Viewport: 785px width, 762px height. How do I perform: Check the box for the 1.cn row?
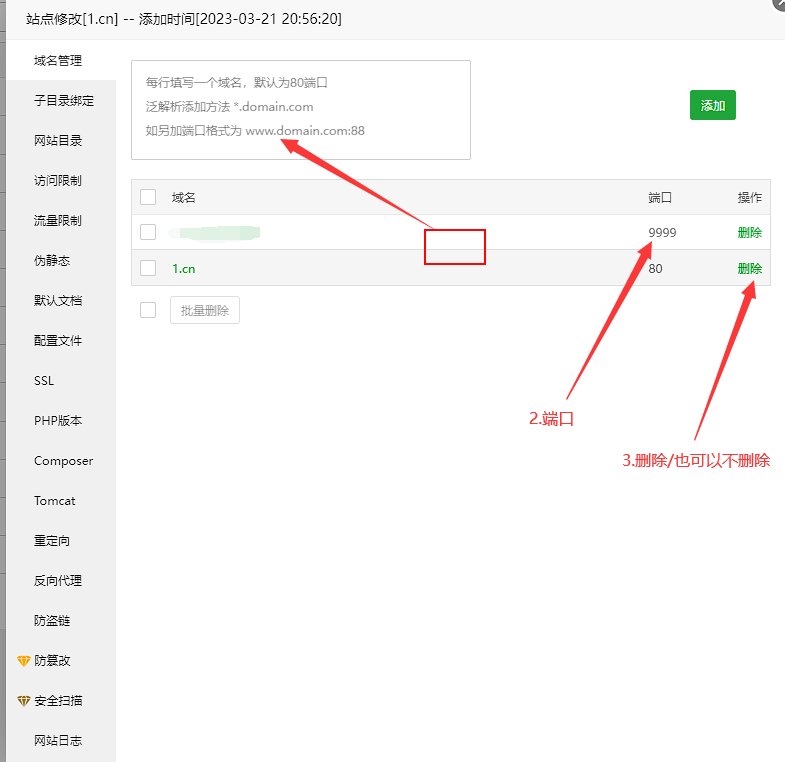[x=148, y=268]
